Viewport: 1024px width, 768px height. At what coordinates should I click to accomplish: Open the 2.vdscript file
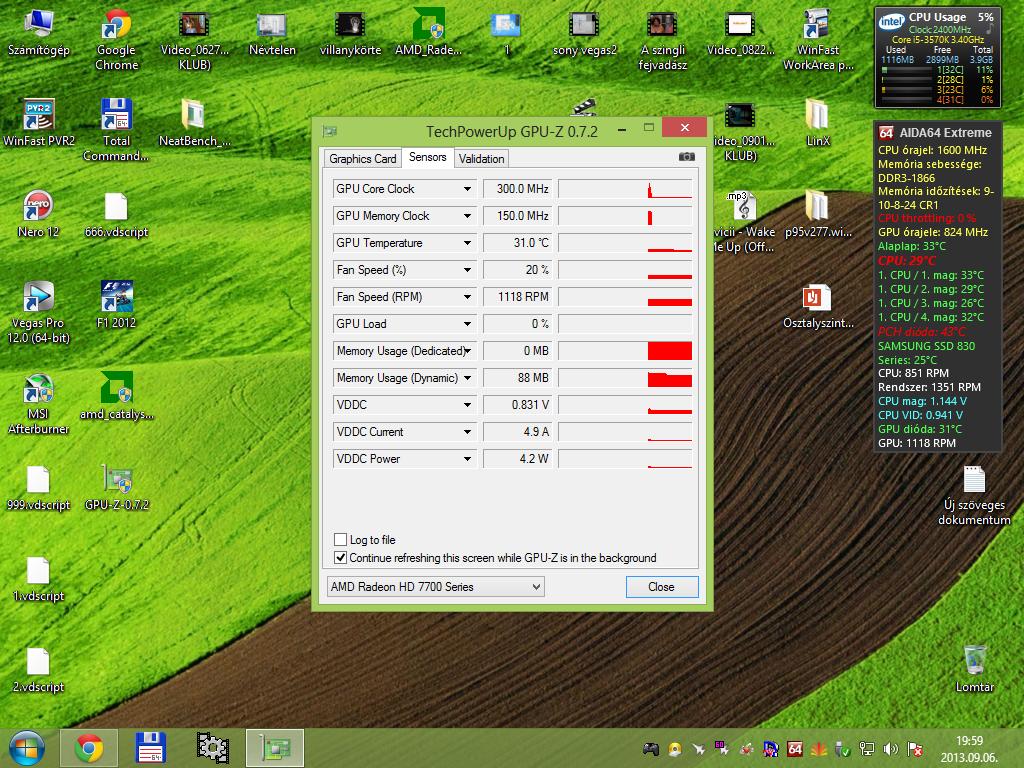[x=39, y=669]
